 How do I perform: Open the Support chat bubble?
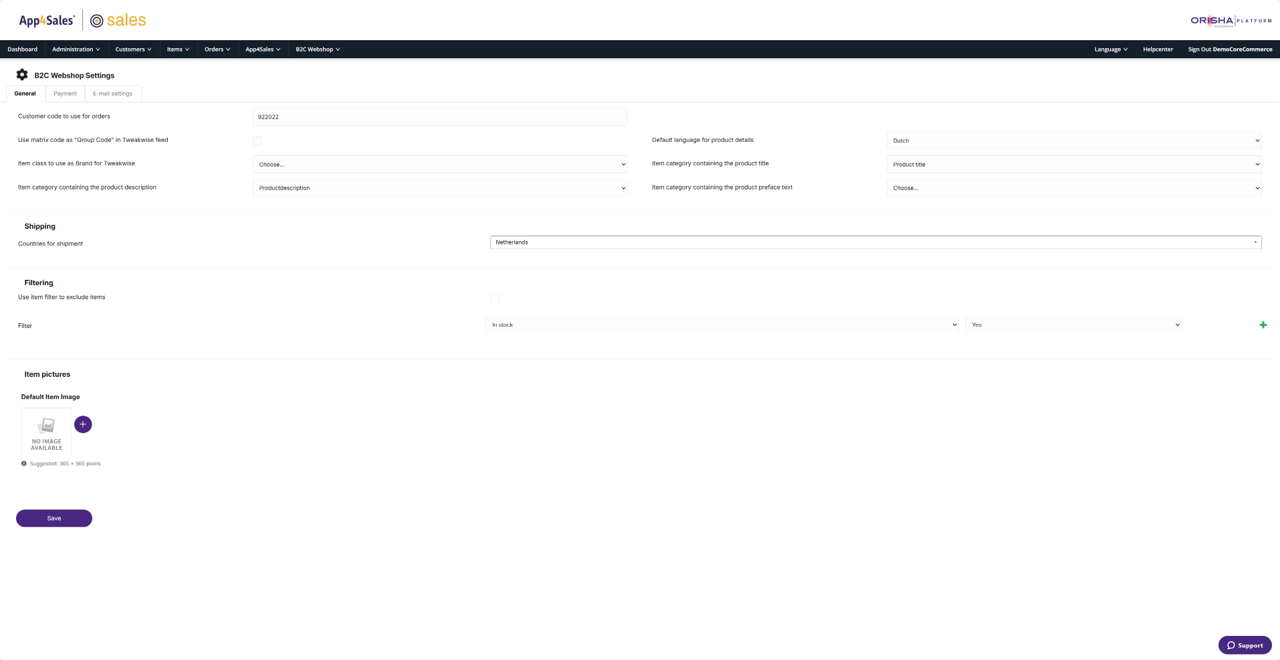point(1245,645)
